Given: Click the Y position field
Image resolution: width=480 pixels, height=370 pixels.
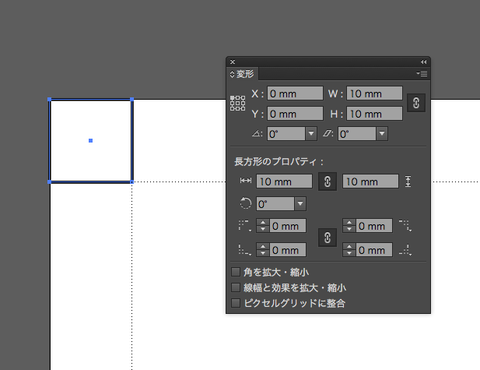Looking at the screenshot, I should tap(295, 114).
